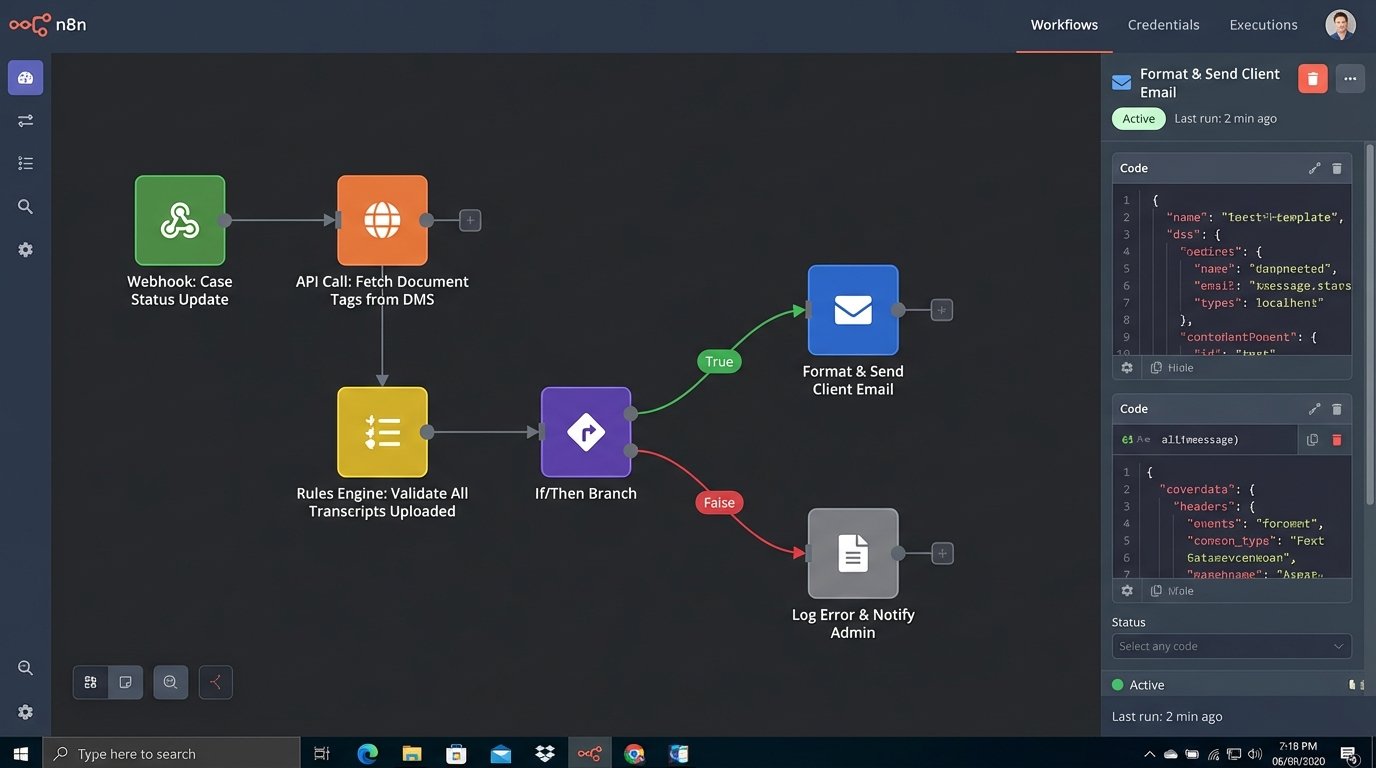Click the red False branch label
This screenshot has width=1376, height=768.
[x=719, y=503]
